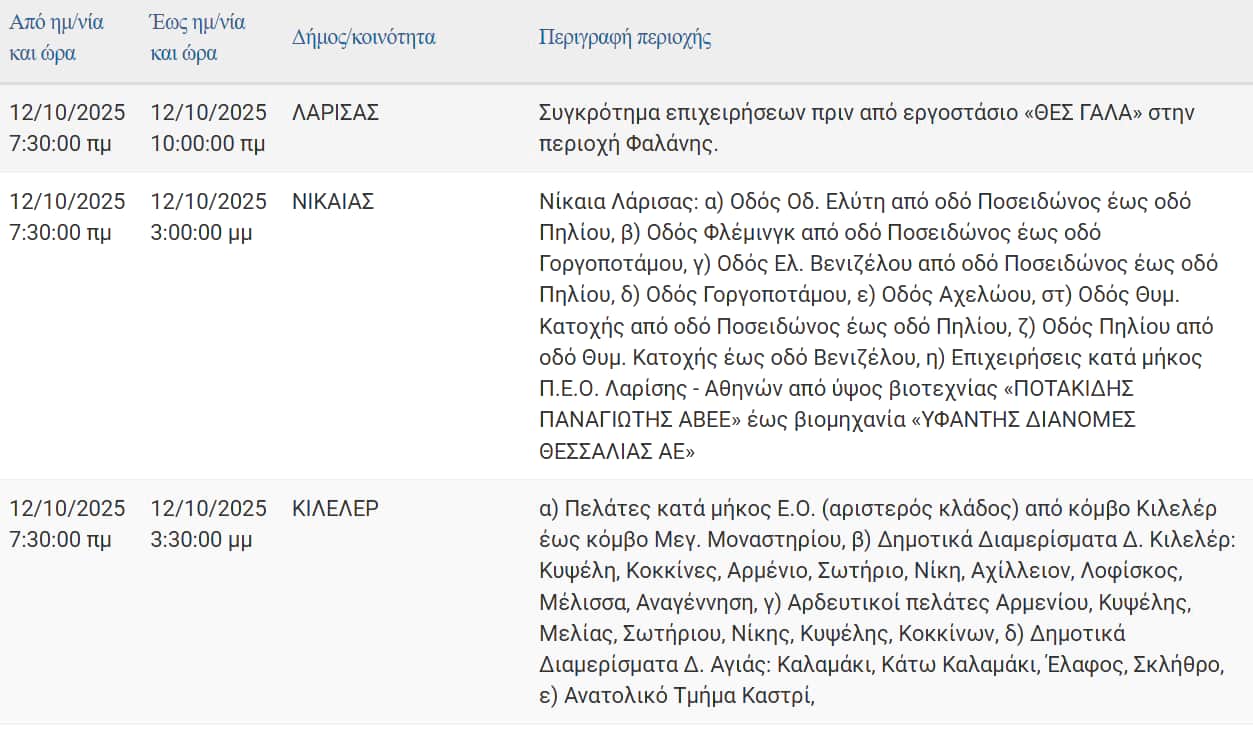1253x735 pixels.
Task: Select the start date in the ΝΙΚΑΙΑΣ row
Action: pos(67,201)
